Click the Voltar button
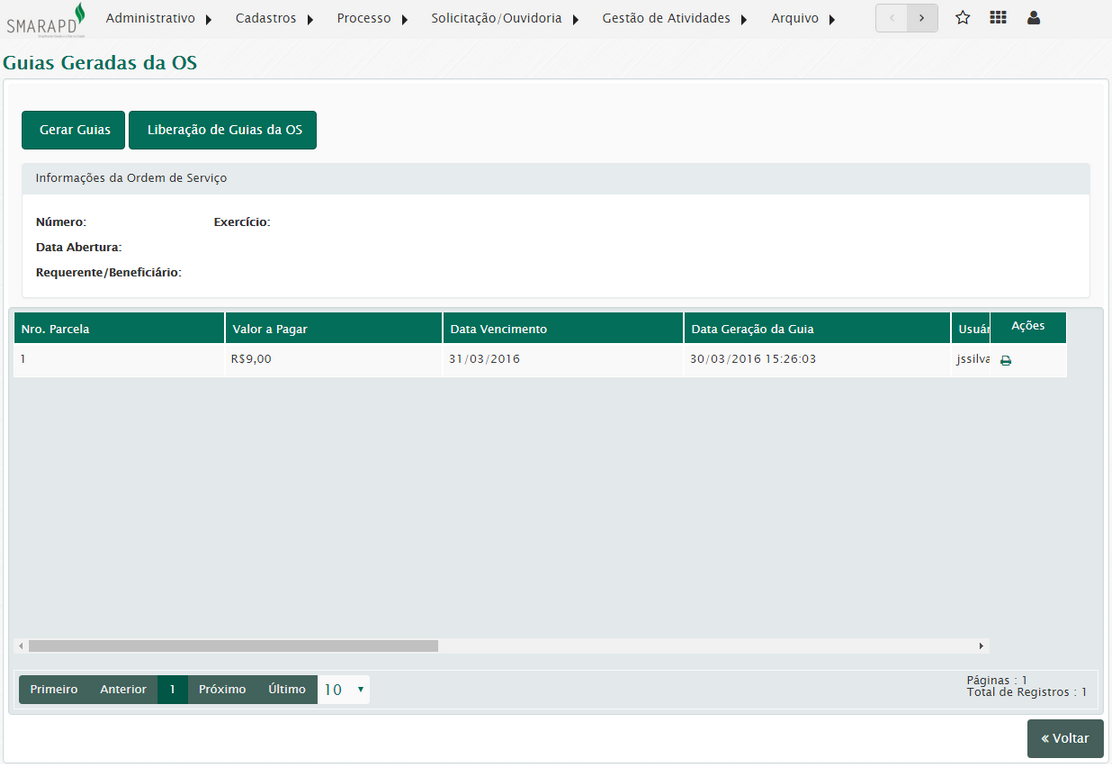The image size is (1112, 768). point(1065,738)
